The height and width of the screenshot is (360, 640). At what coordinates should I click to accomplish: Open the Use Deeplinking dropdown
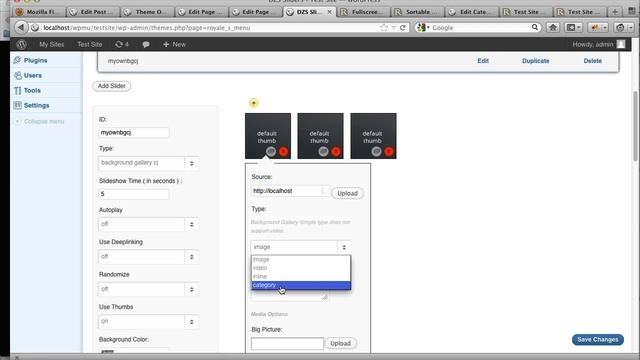coord(148,257)
